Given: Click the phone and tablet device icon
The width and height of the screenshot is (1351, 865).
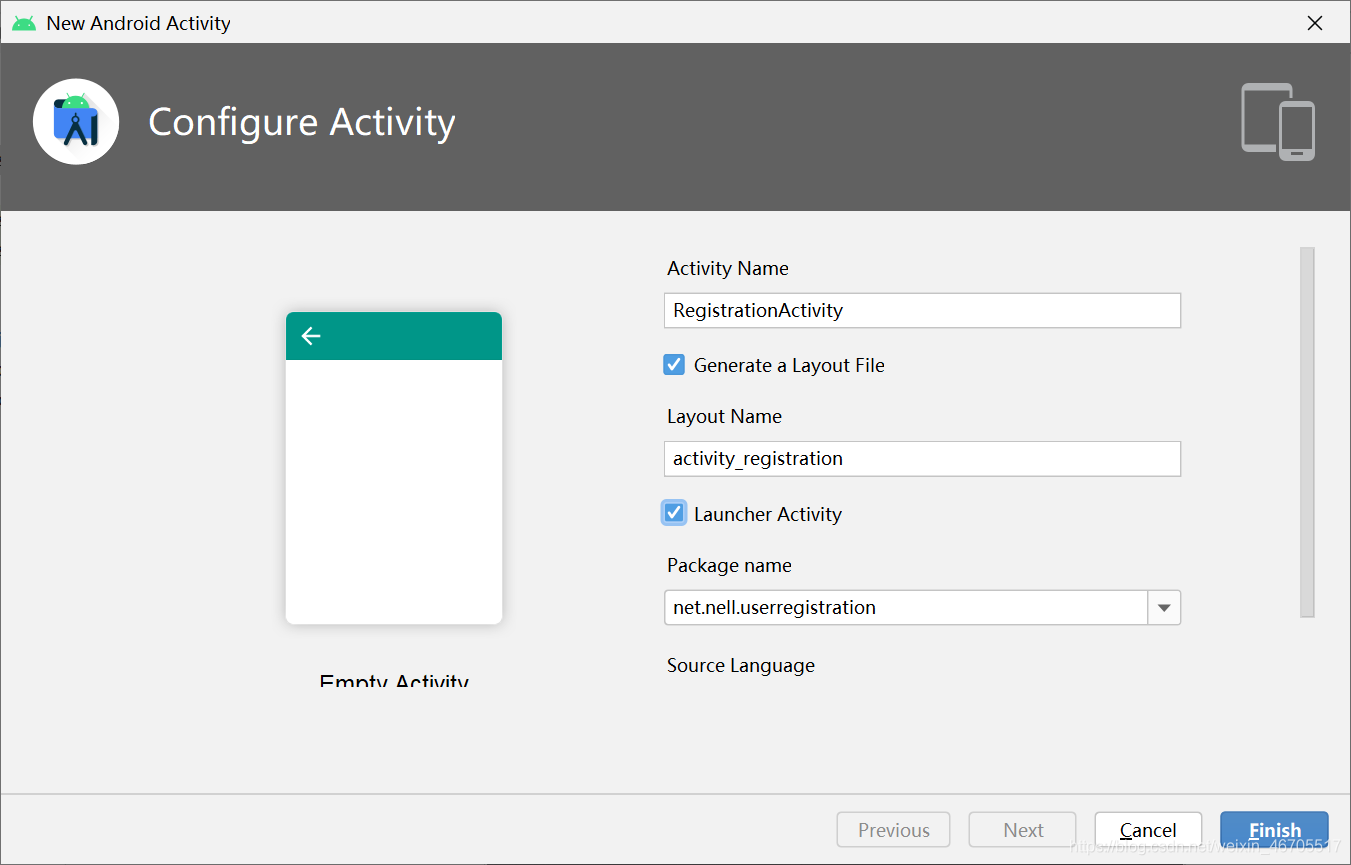Looking at the screenshot, I should tap(1278, 121).
